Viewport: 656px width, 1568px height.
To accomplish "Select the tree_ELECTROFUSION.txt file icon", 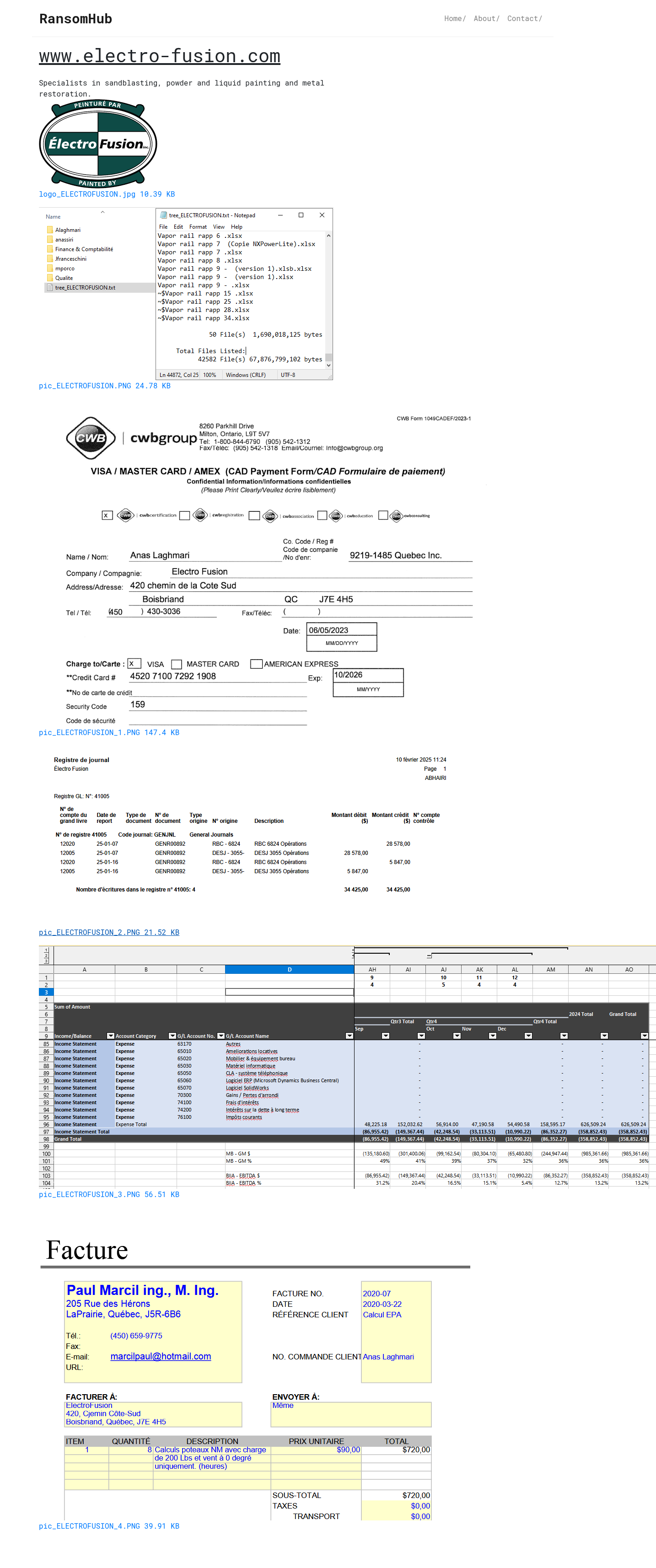I will click(x=50, y=287).
